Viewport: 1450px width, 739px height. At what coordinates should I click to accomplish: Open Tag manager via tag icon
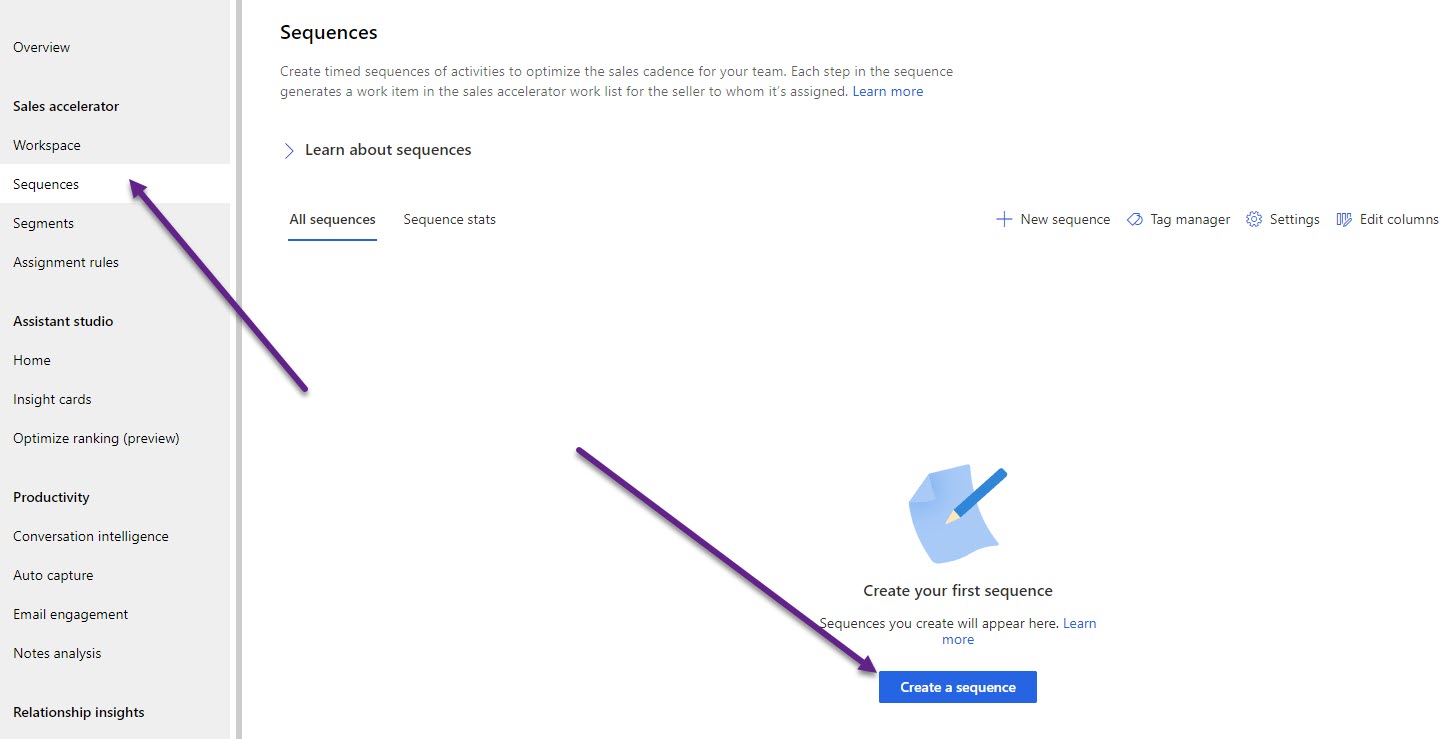(1135, 219)
